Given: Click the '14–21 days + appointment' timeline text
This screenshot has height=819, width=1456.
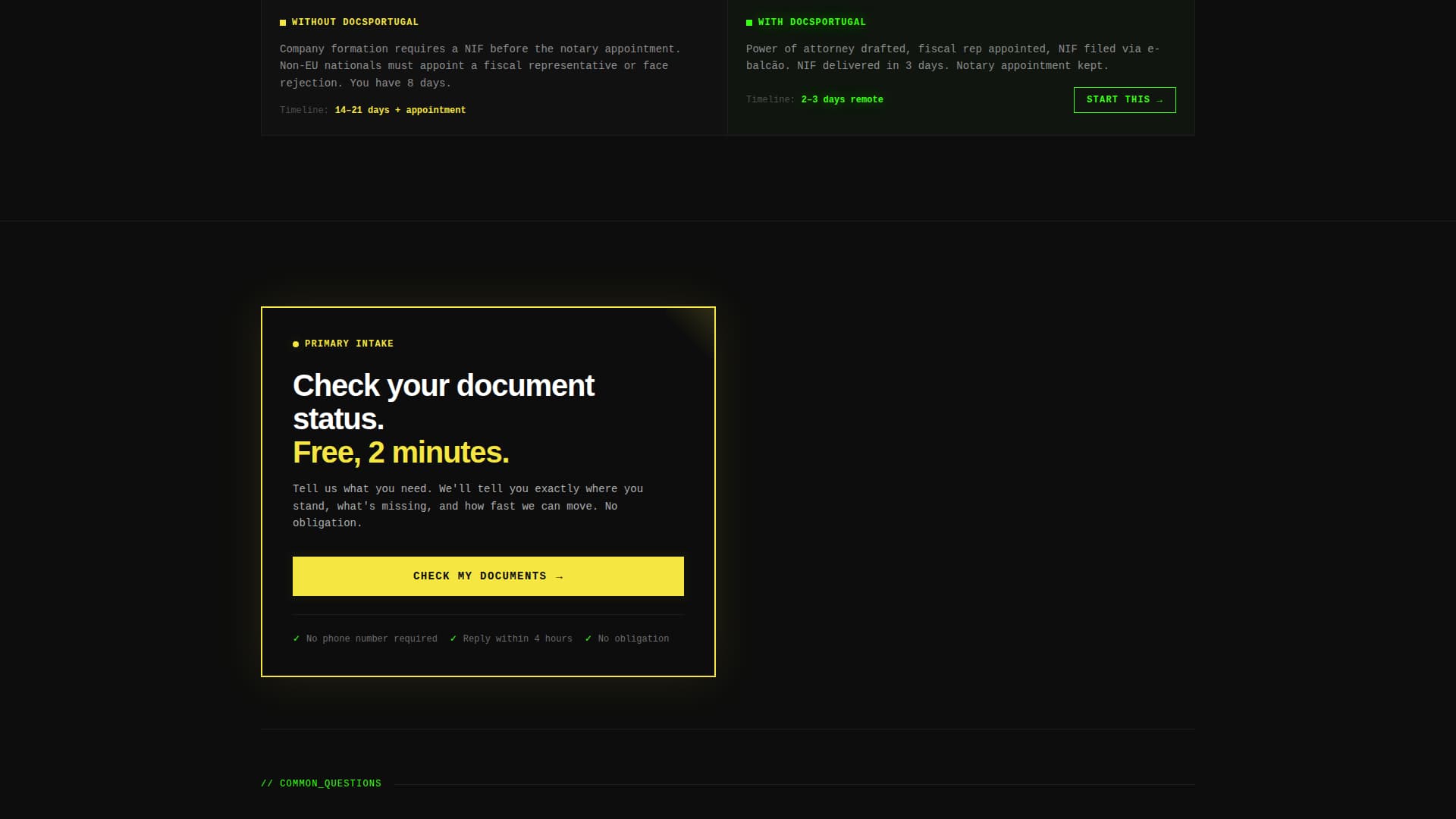Looking at the screenshot, I should click(400, 110).
